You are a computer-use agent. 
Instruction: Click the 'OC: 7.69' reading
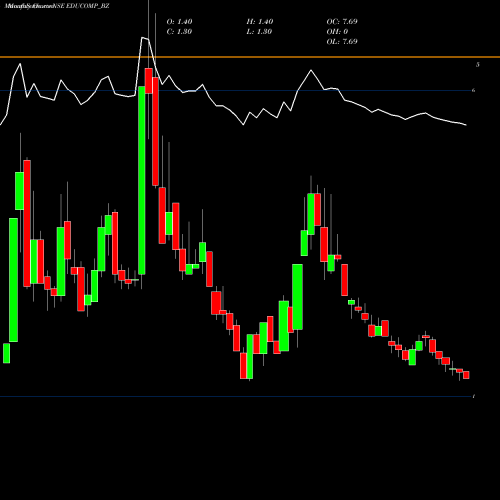pos(342,22)
